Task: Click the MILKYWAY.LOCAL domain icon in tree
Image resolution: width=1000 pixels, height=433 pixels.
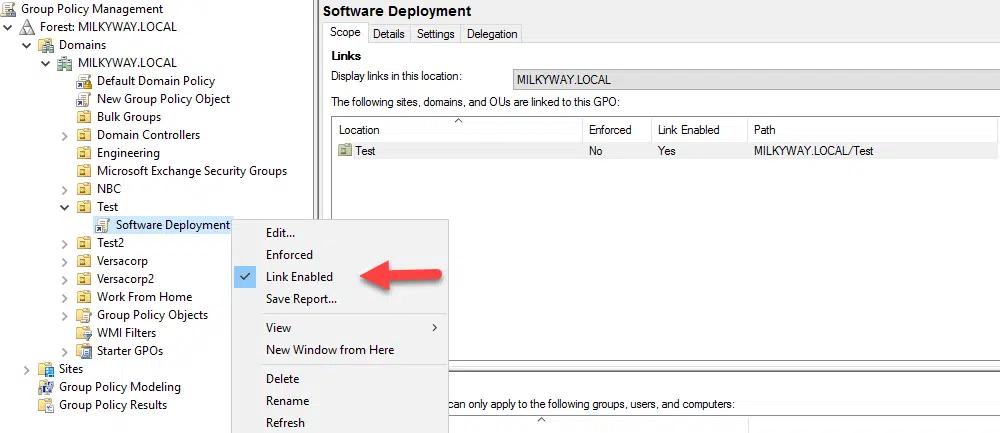Action: click(x=65, y=63)
